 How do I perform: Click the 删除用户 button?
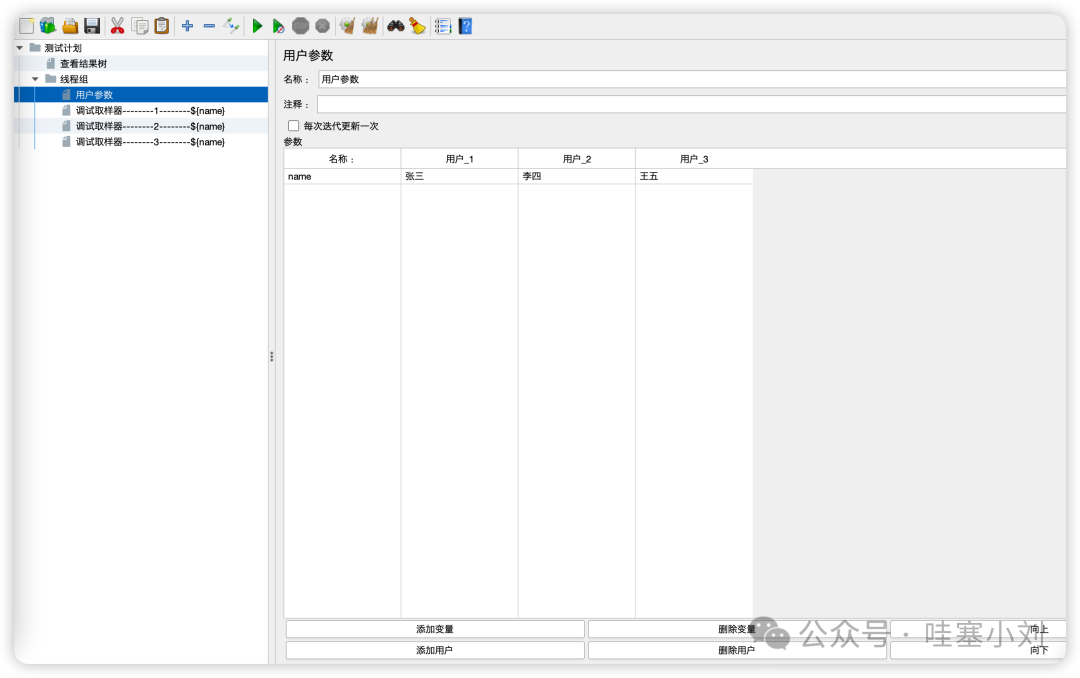(x=737, y=650)
